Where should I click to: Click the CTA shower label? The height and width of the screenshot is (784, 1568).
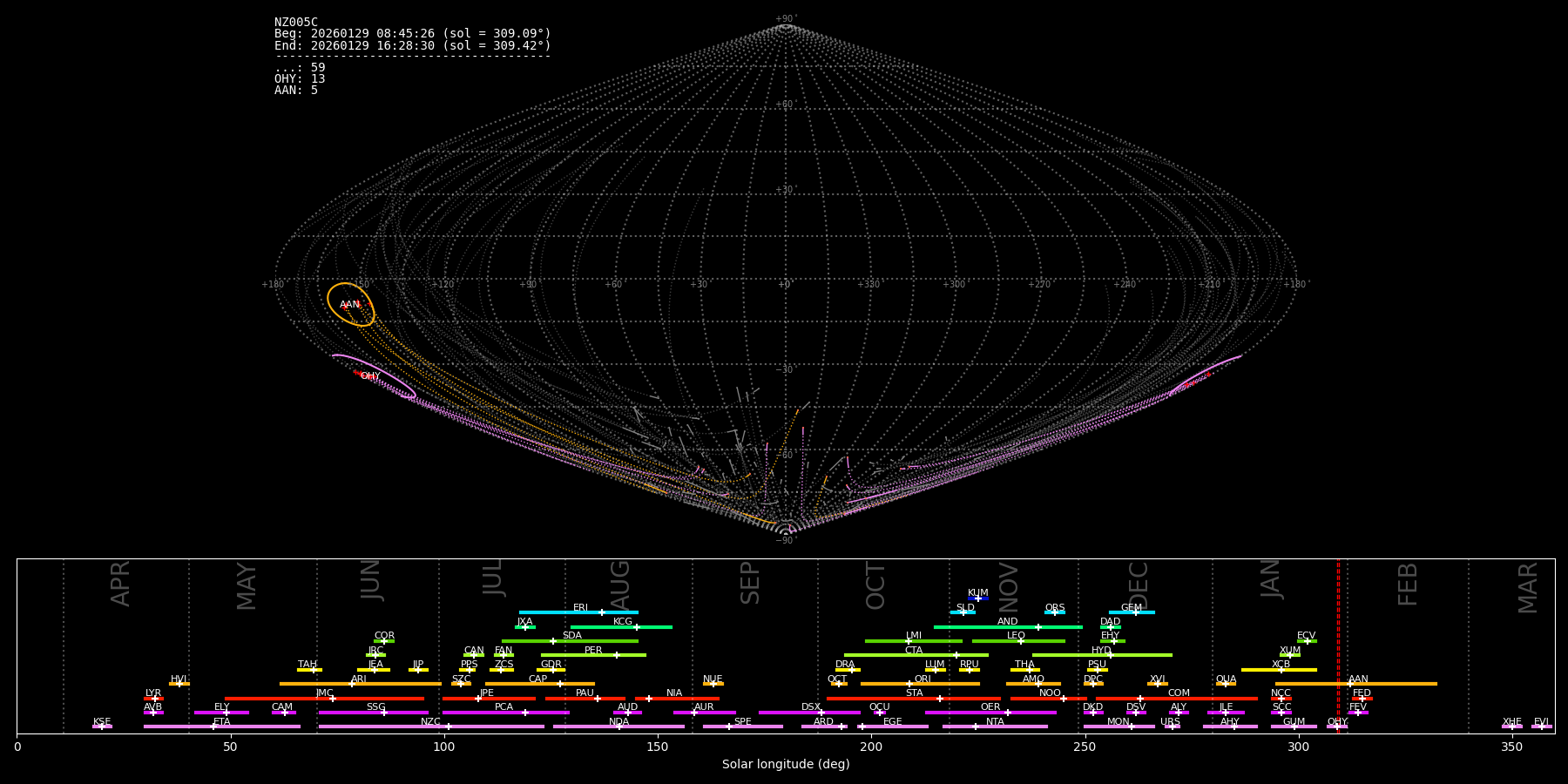tap(914, 651)
